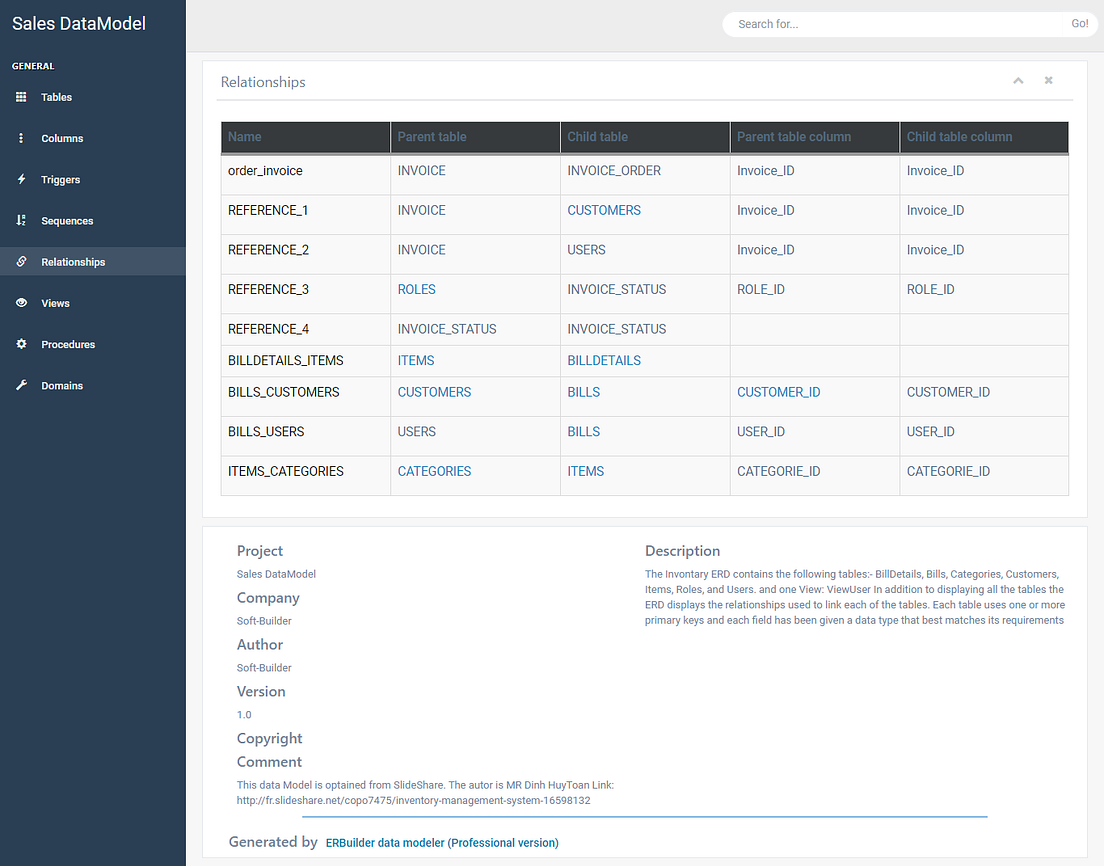The width and height of the screenshot is (1104, 866).
Task: Click the Go! search button
Action: [1079, 23]
